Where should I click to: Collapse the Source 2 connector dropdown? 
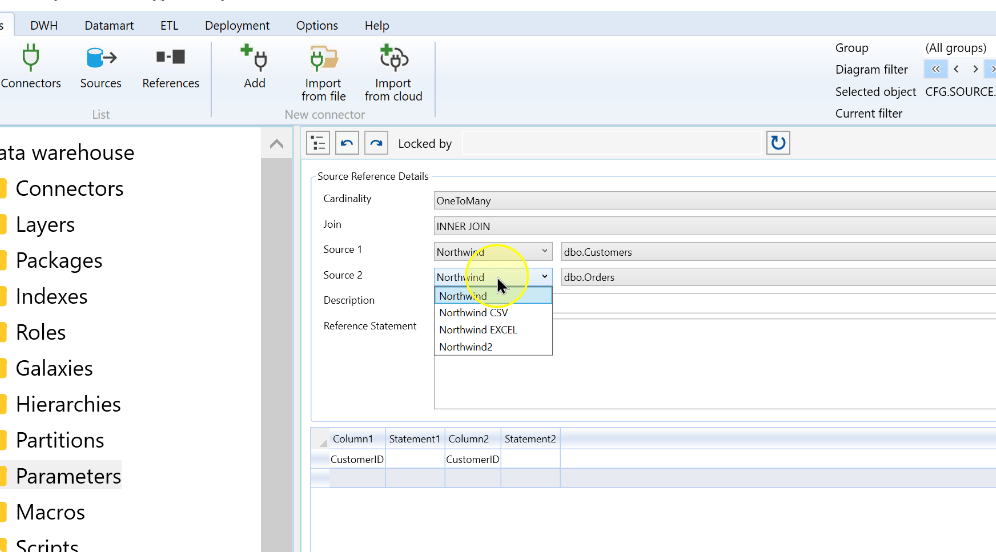[544, 277]
